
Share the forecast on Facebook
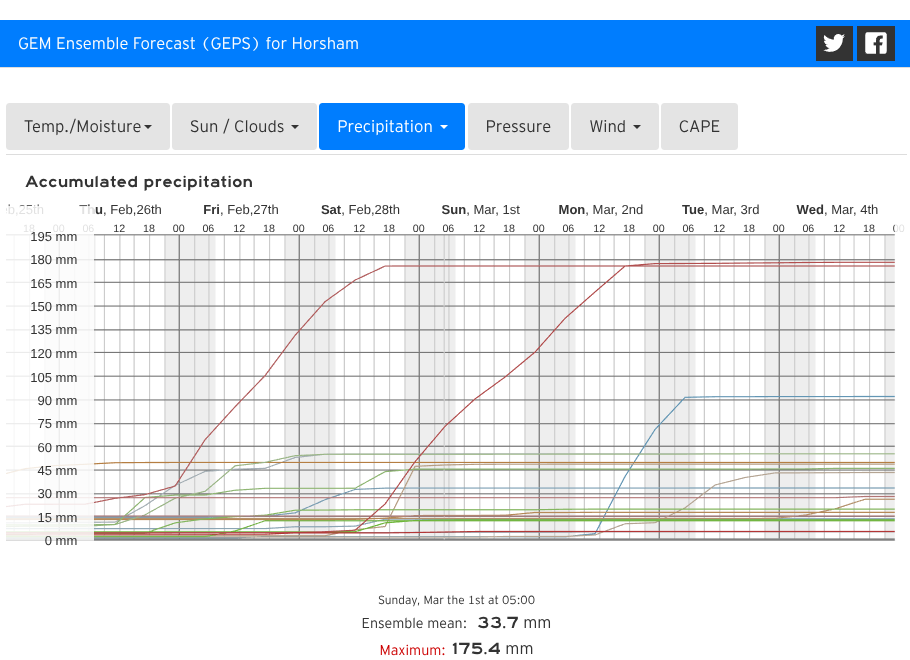(876, 44)
